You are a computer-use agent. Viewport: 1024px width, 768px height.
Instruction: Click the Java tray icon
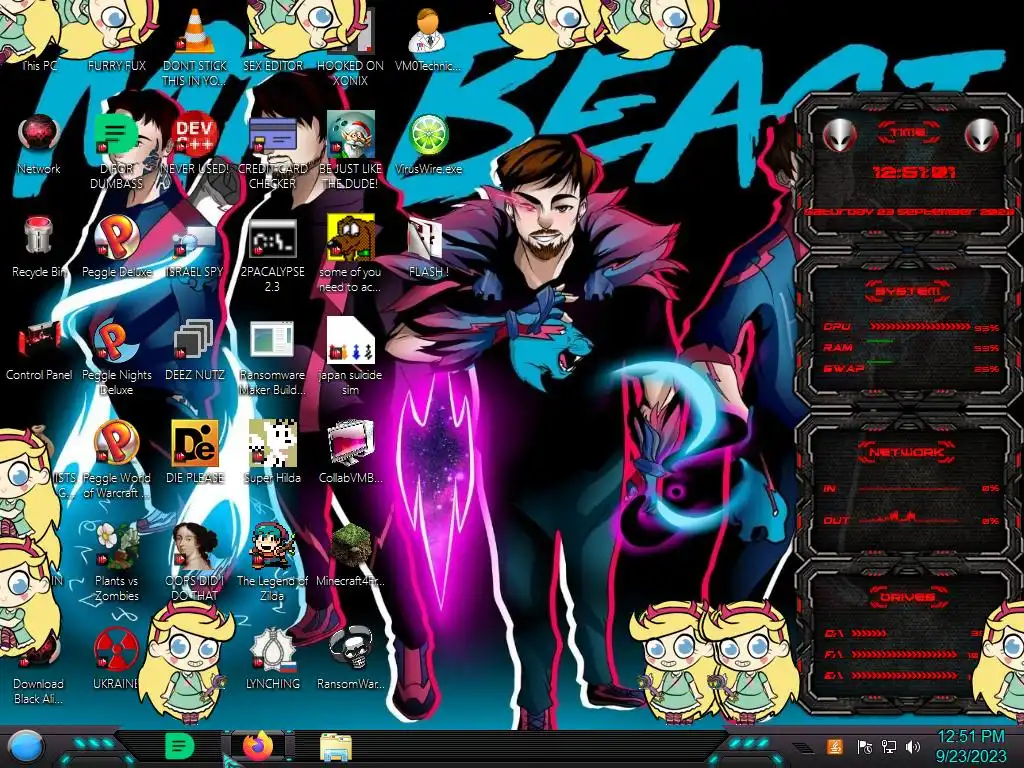834,746
